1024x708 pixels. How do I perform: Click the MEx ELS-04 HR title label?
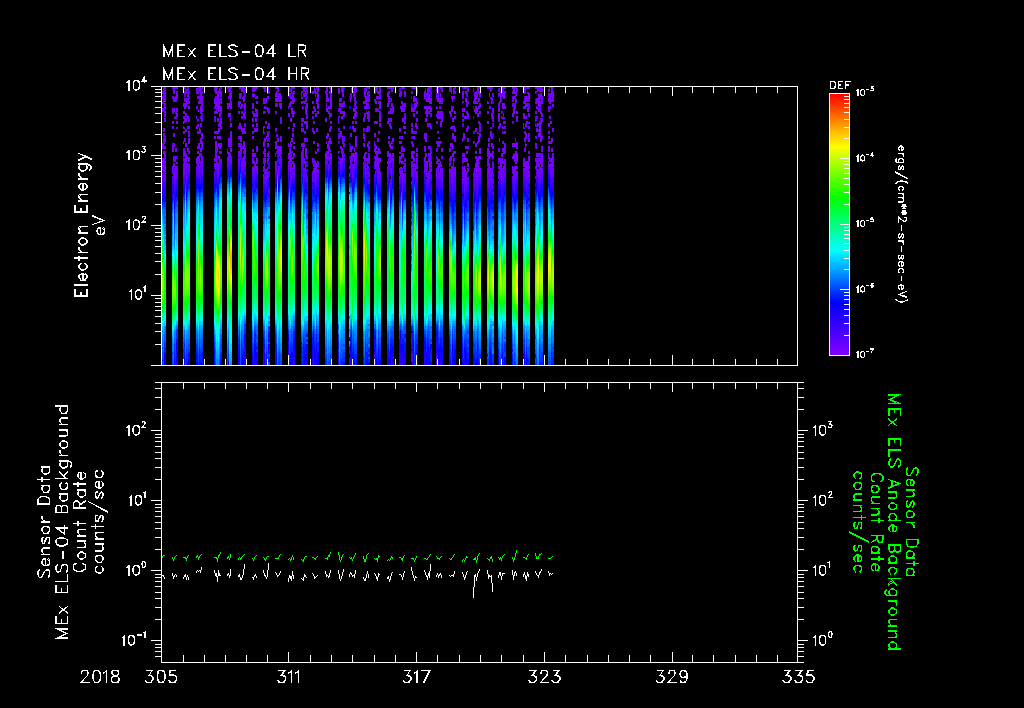pos(236,74)
